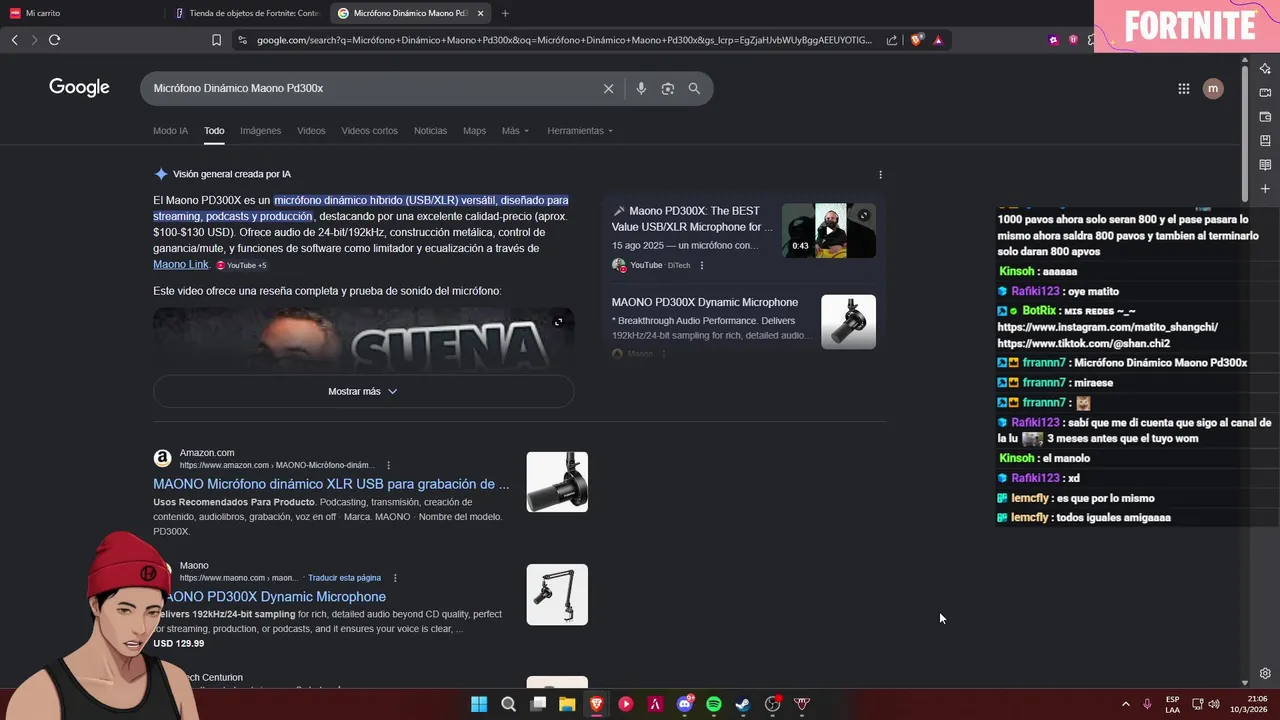
Task: Open the new tab plus button
Action: (x=505, y=13)
